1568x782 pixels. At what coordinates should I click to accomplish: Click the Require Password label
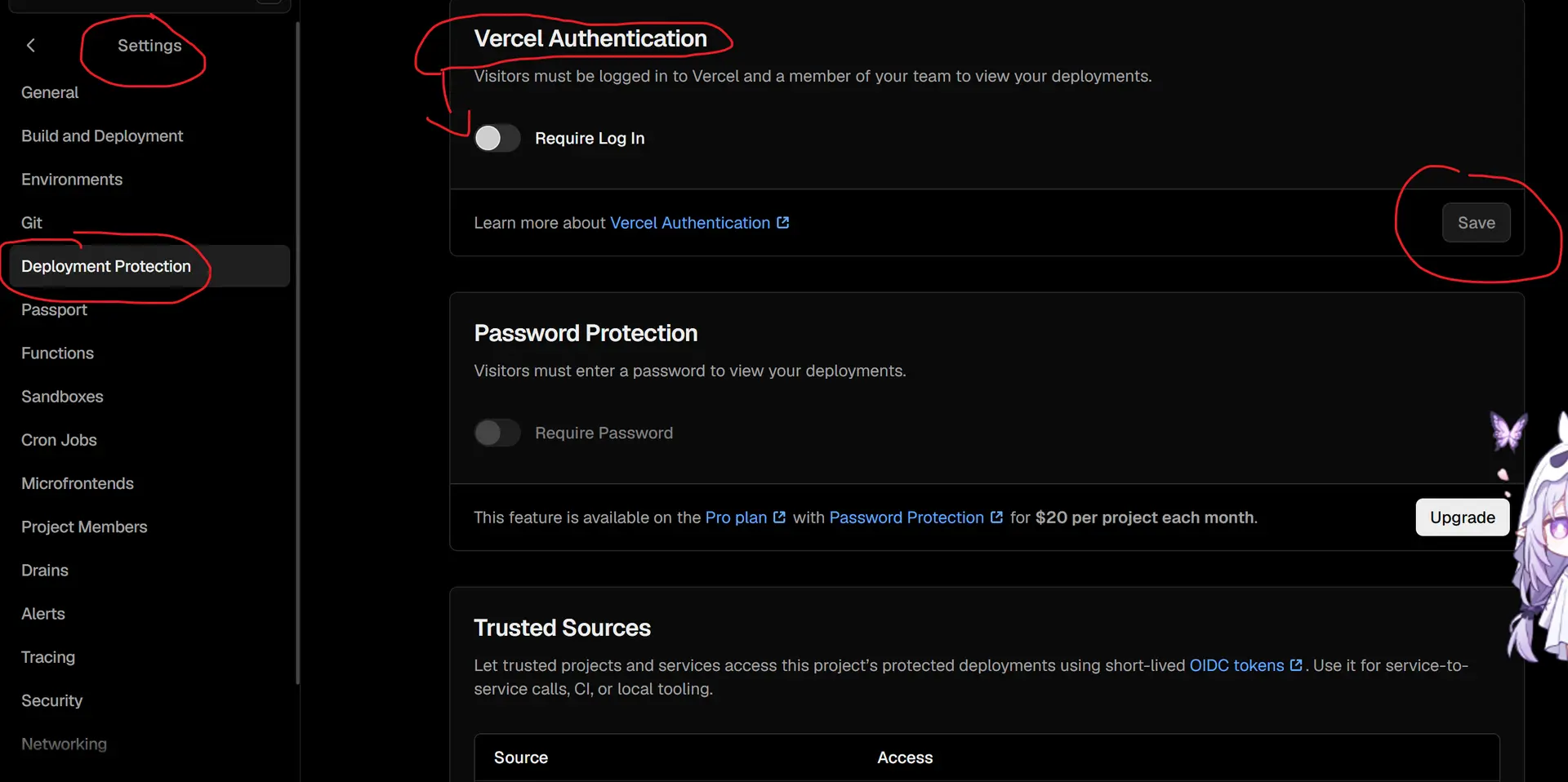[x=604, y=433]
